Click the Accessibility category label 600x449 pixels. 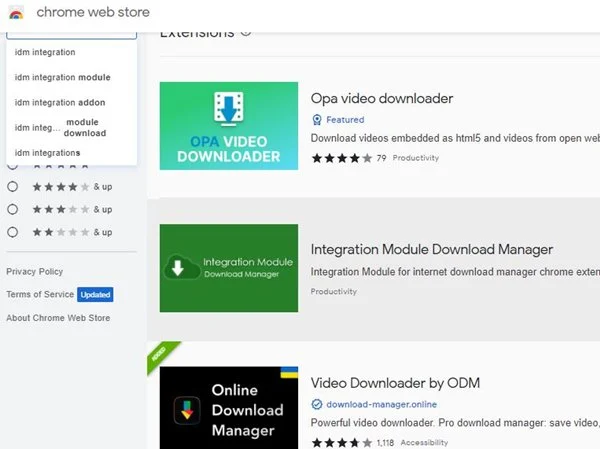coord(424,443)
